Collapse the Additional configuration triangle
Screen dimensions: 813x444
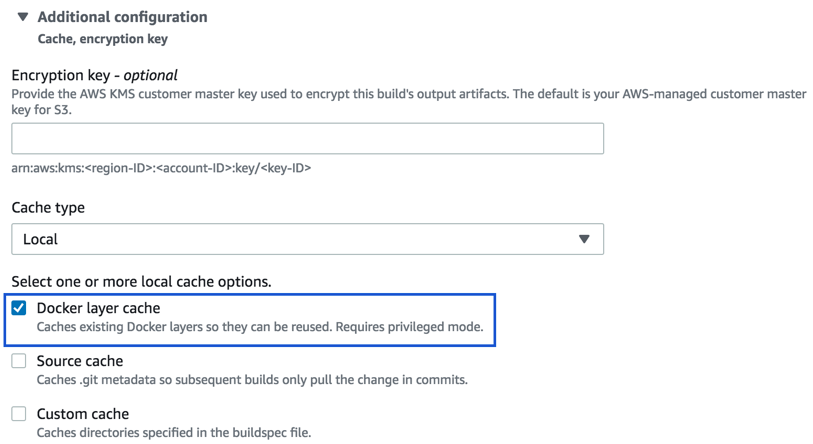tap(23, 17)
